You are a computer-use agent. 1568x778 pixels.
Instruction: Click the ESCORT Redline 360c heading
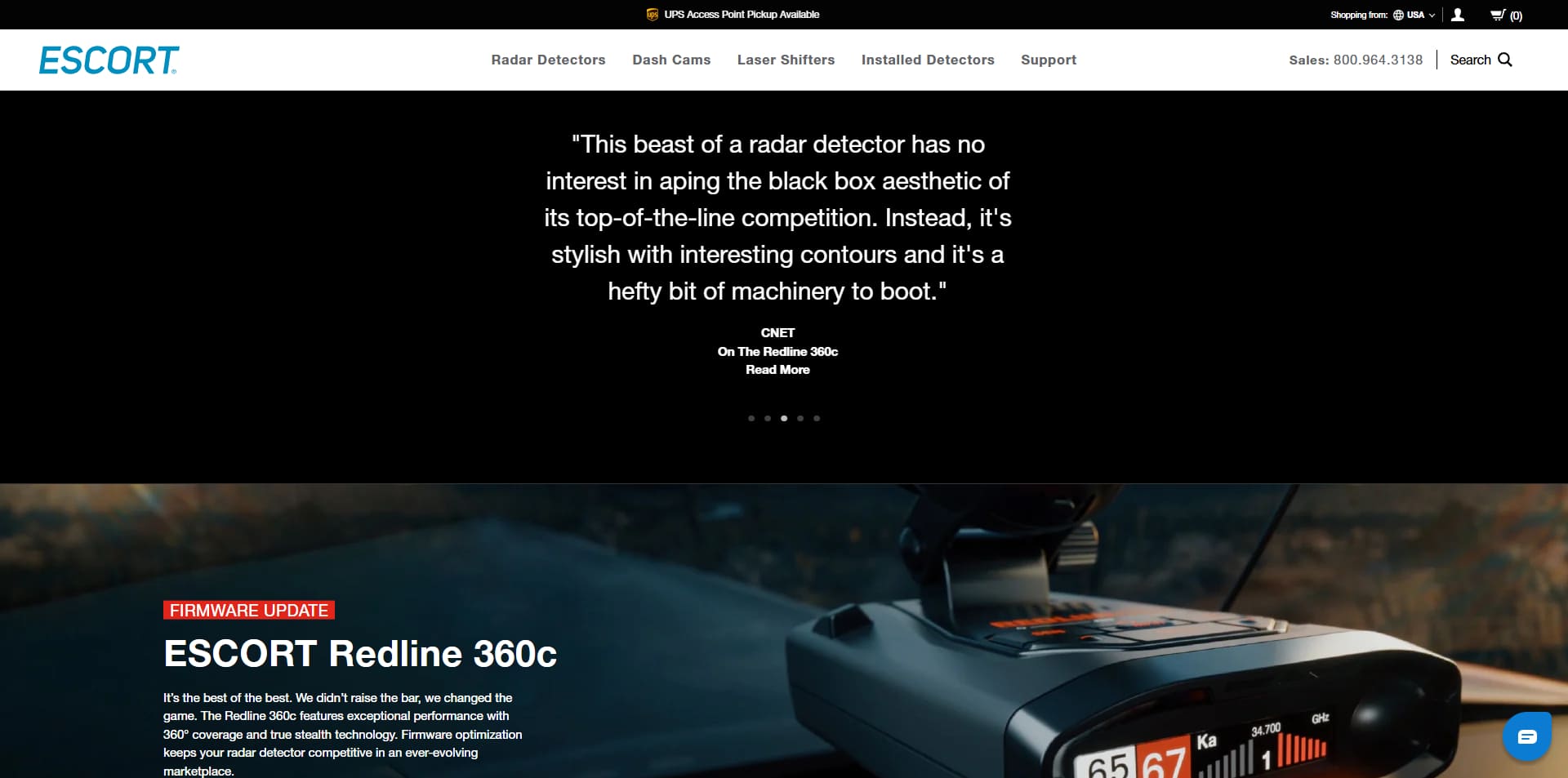(360, 653)
